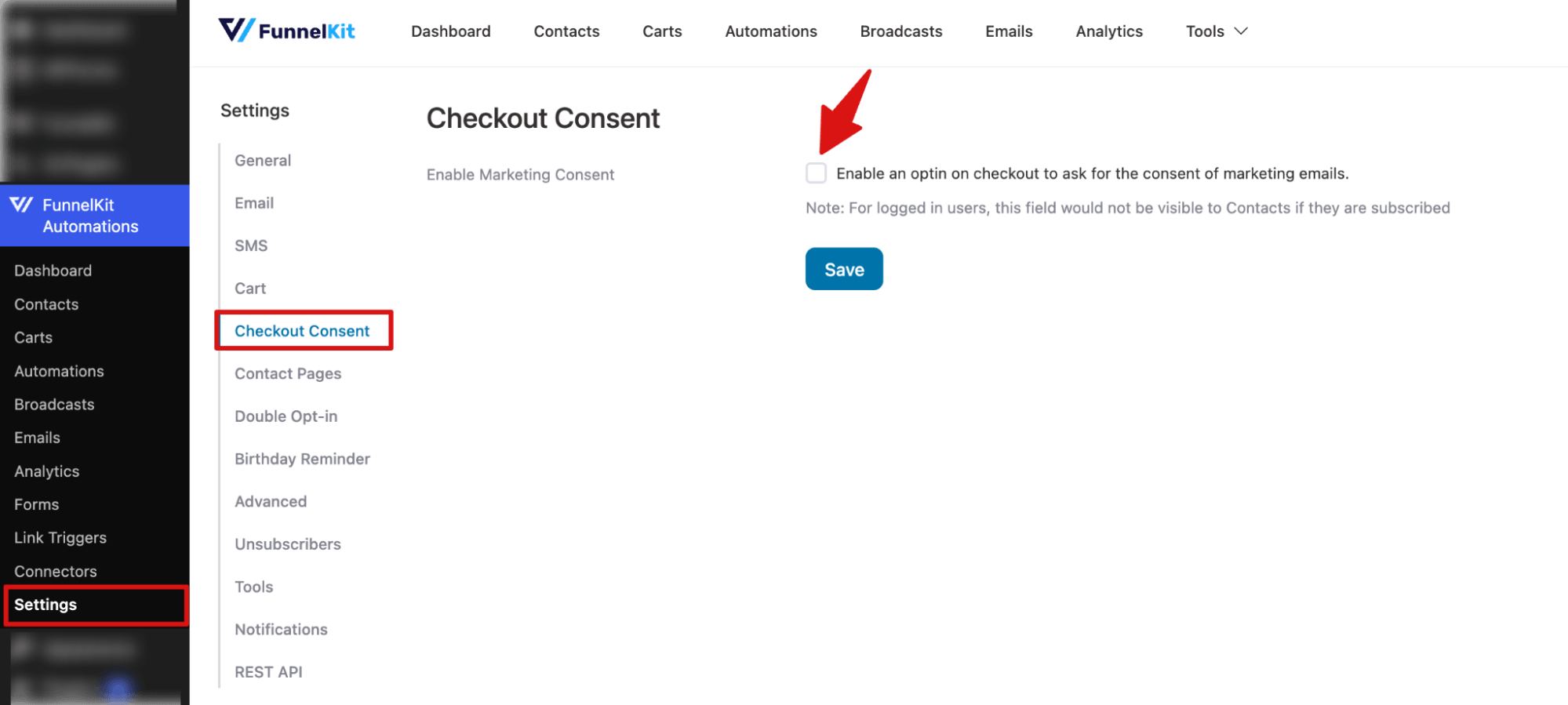Open Connectors in the sidebar

coord(55,571)
